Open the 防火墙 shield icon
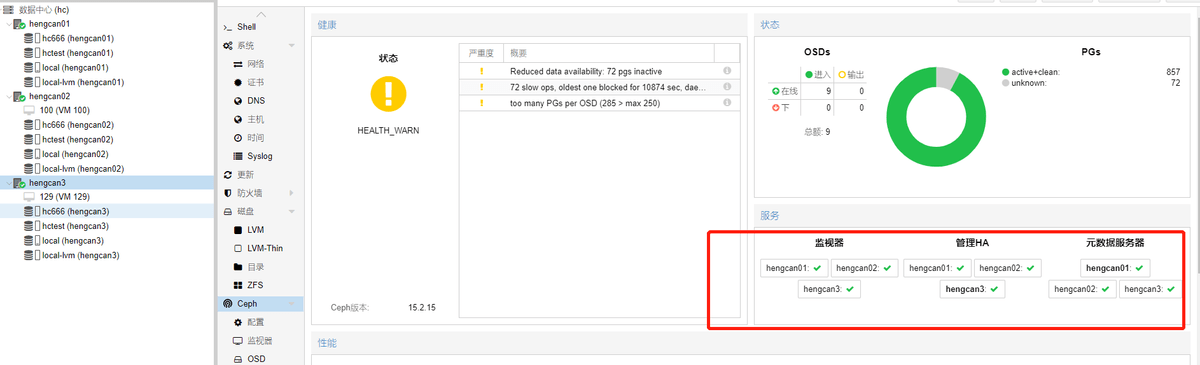Image resolution: width=1200 pixels, height=365 pixels. [x=228, y=192]
